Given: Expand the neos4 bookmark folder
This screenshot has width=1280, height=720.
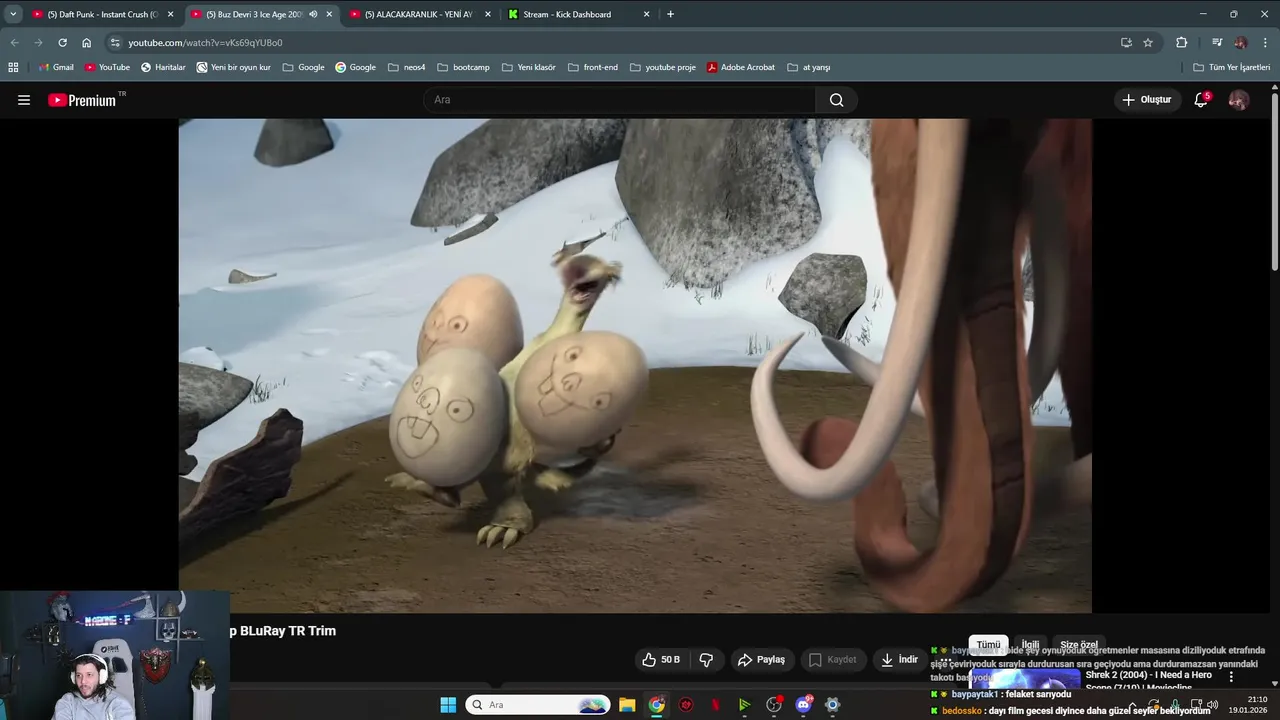Looking at the screenshot, I should pos(407,67).
